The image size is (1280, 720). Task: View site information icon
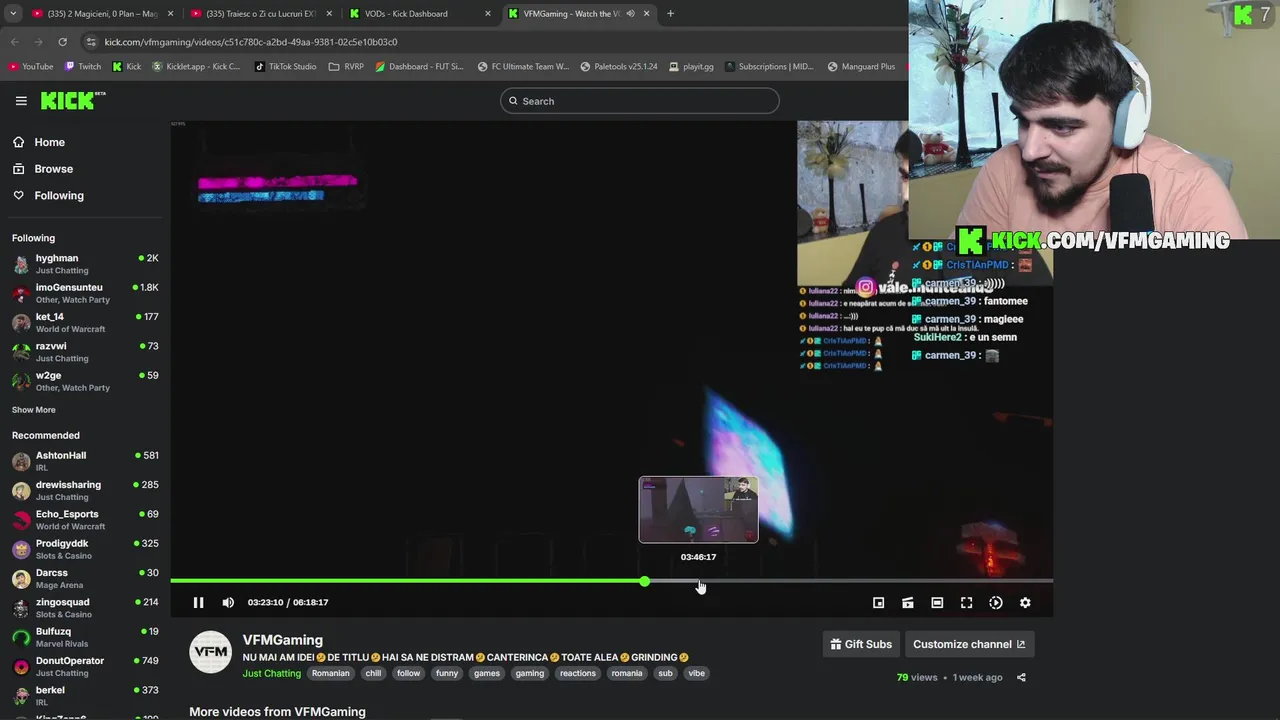[91, 42]
